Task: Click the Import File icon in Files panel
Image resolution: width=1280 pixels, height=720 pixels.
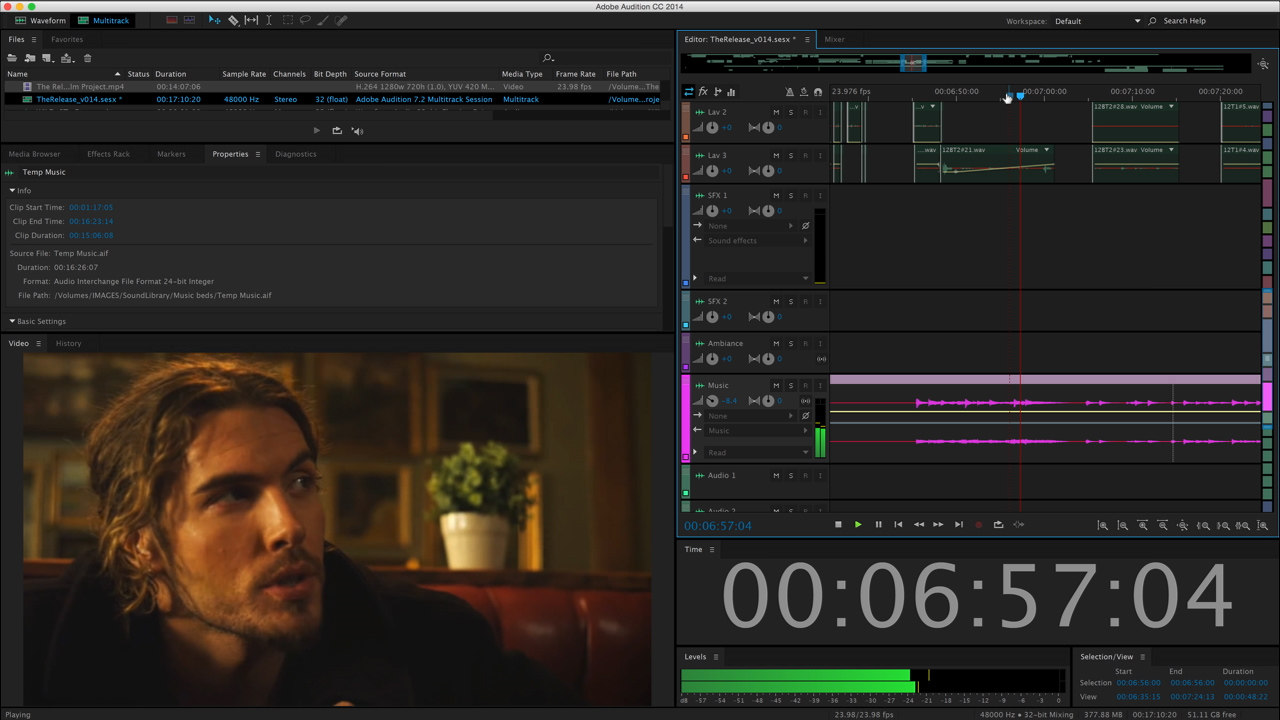Action: (30, 58)
